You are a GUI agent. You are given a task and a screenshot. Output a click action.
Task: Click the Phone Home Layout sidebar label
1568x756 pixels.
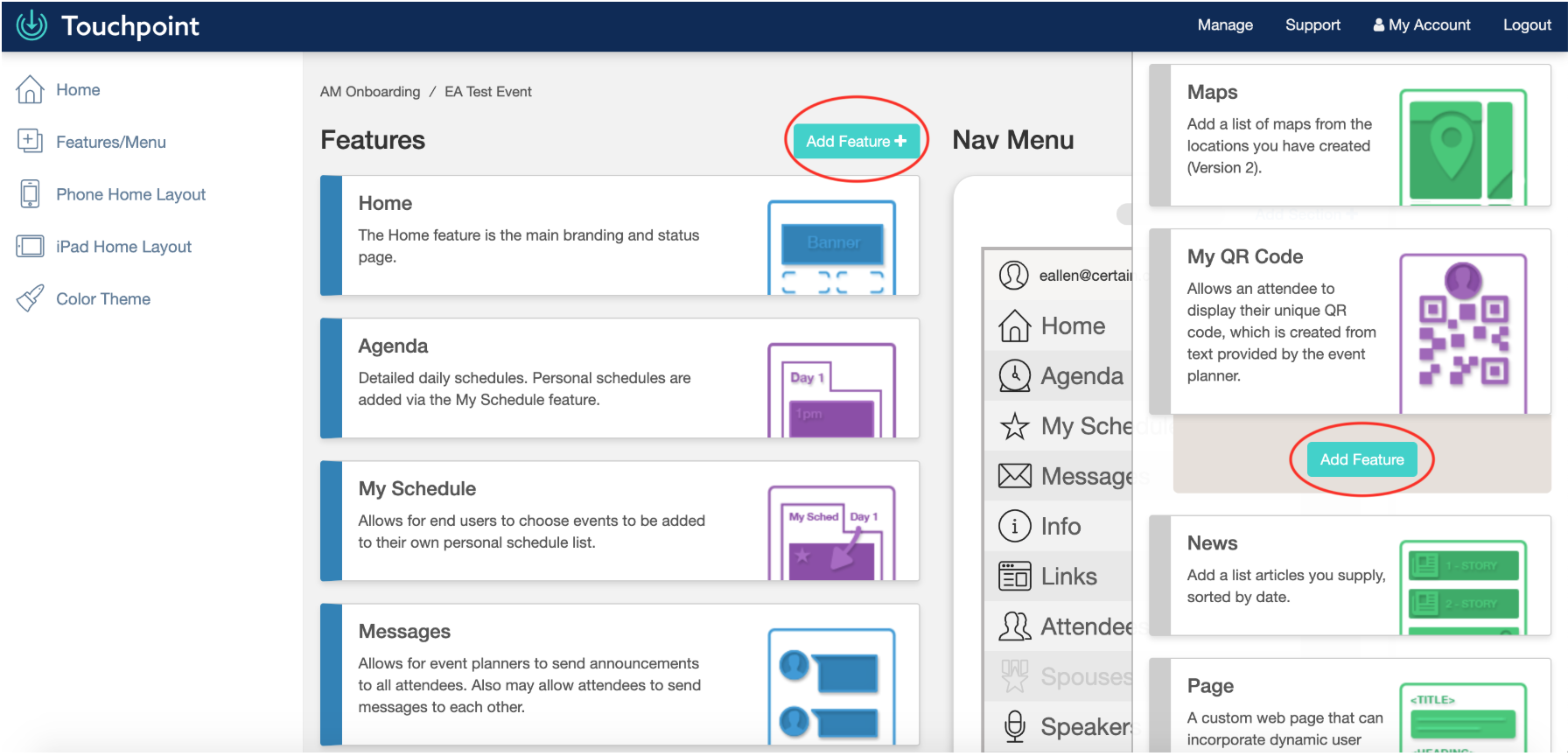131,194
